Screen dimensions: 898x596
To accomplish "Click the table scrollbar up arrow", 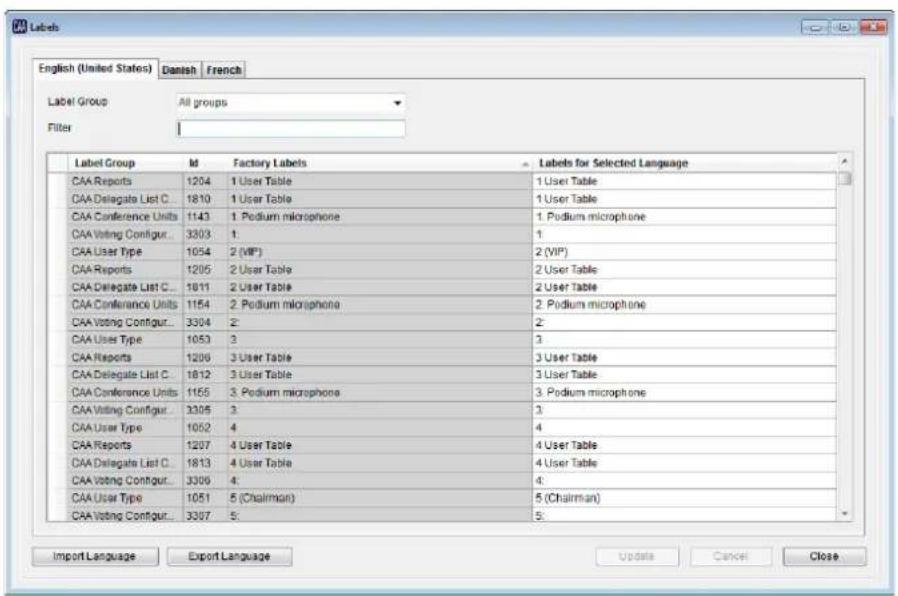I will coord(844,162).
